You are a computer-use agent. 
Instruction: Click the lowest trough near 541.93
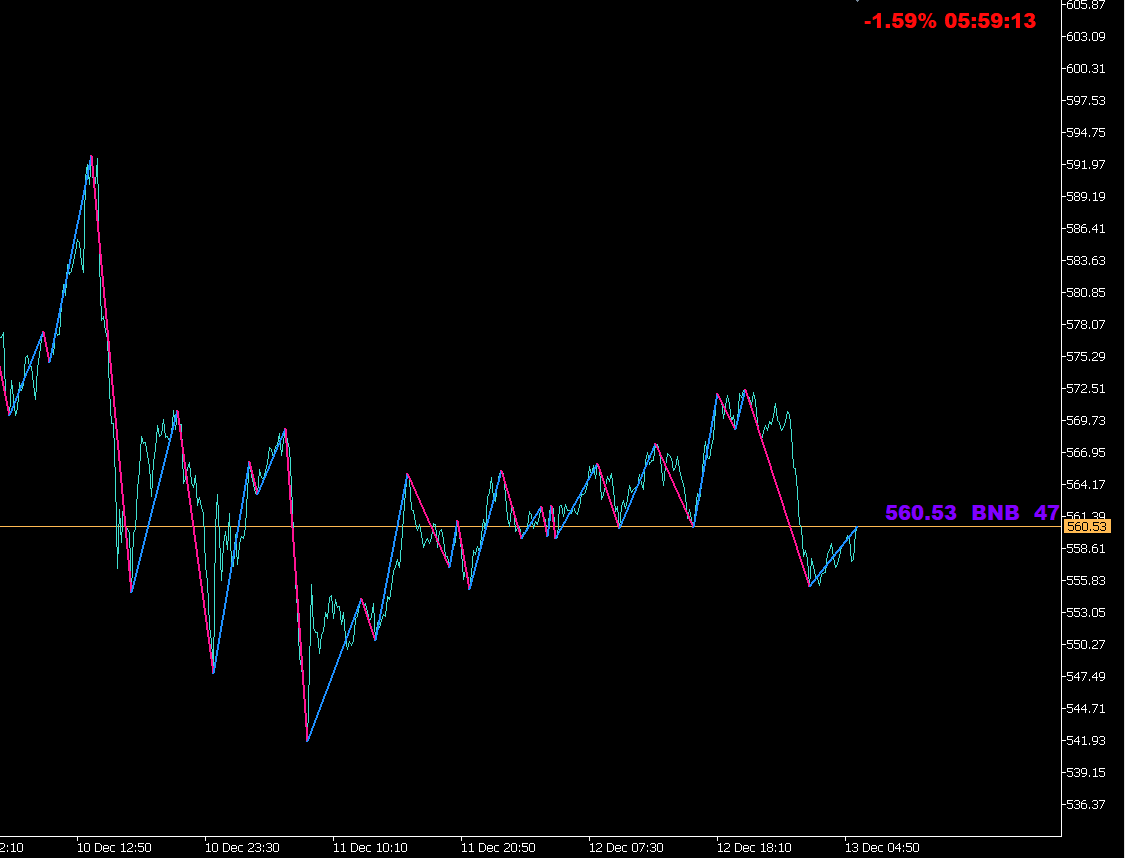pos(308,740)
